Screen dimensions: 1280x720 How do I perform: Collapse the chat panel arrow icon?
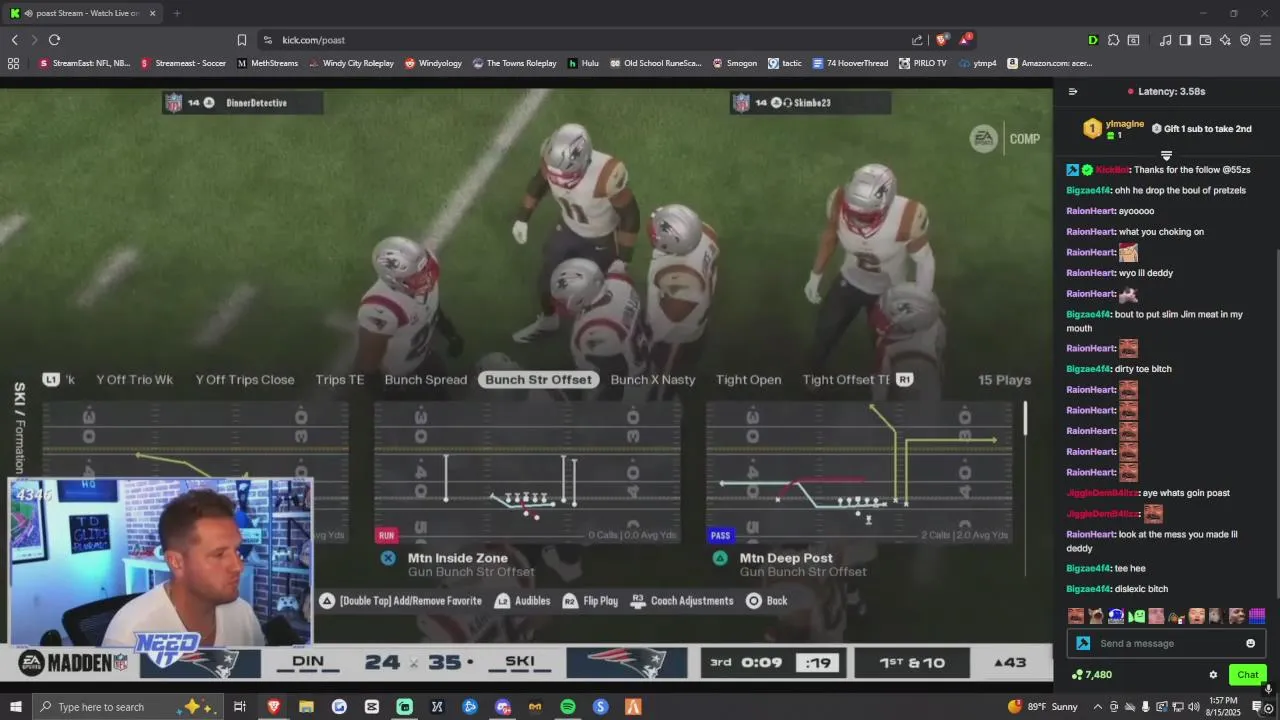[x=1073, y=91]
